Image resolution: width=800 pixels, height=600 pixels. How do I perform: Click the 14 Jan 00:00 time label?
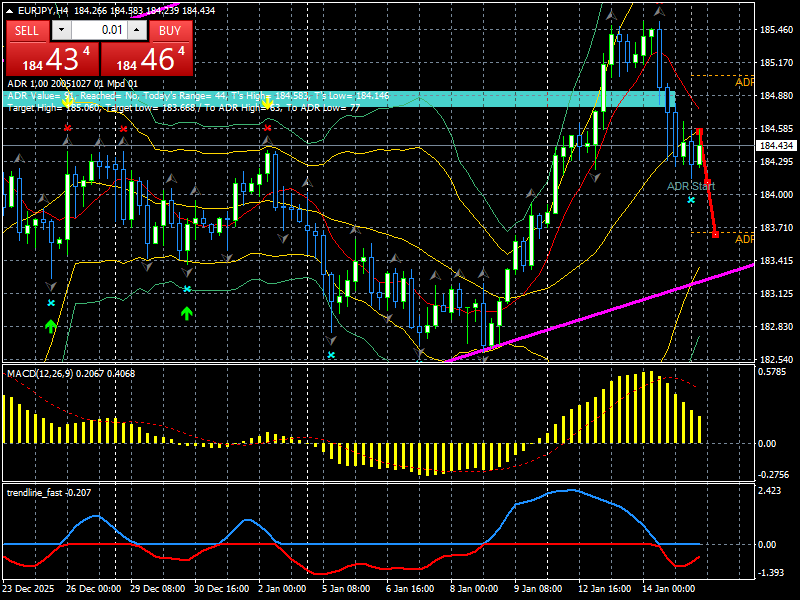[x=668, y=588]
